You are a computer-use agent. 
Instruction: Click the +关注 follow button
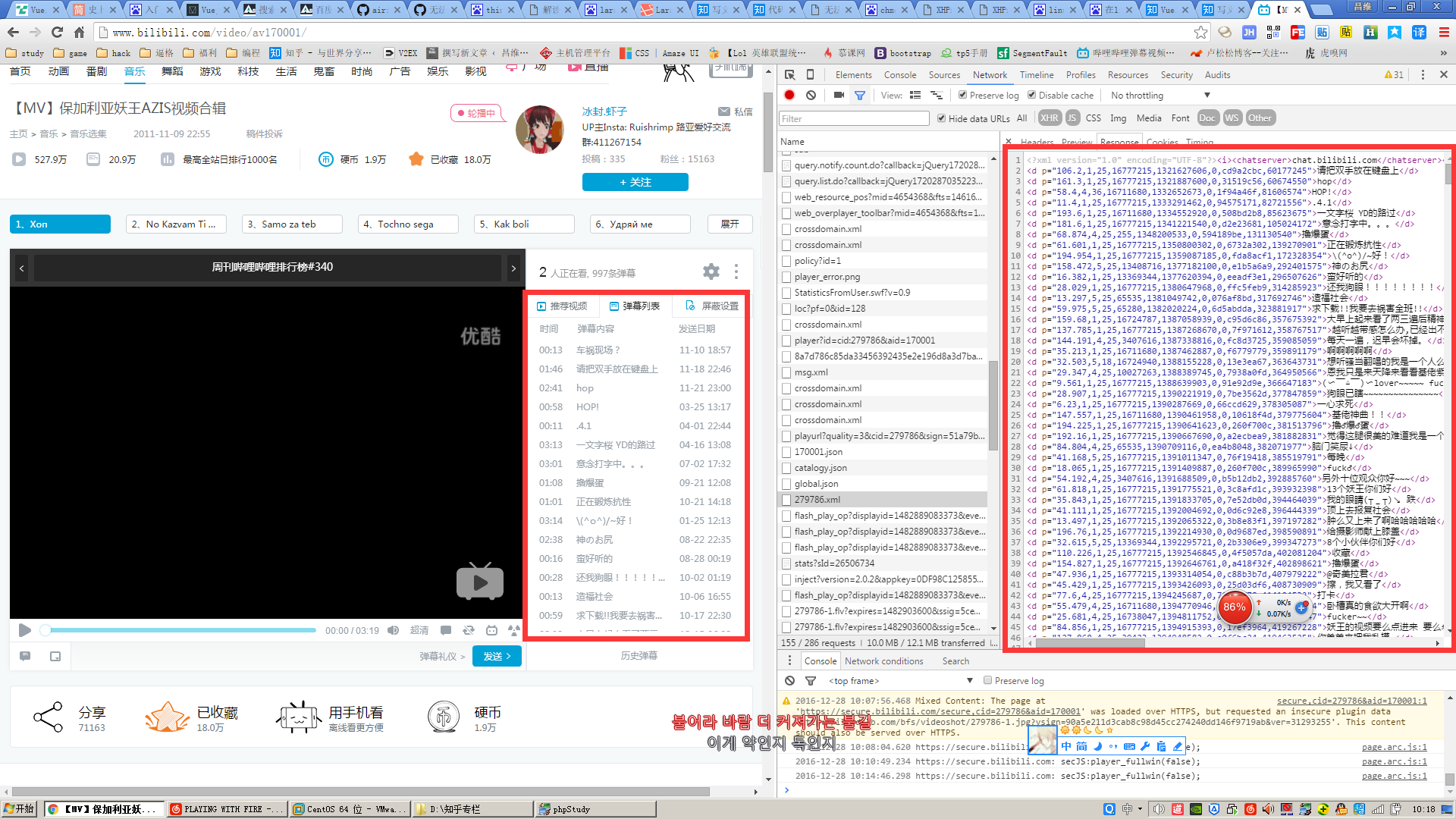pos(635,182)
